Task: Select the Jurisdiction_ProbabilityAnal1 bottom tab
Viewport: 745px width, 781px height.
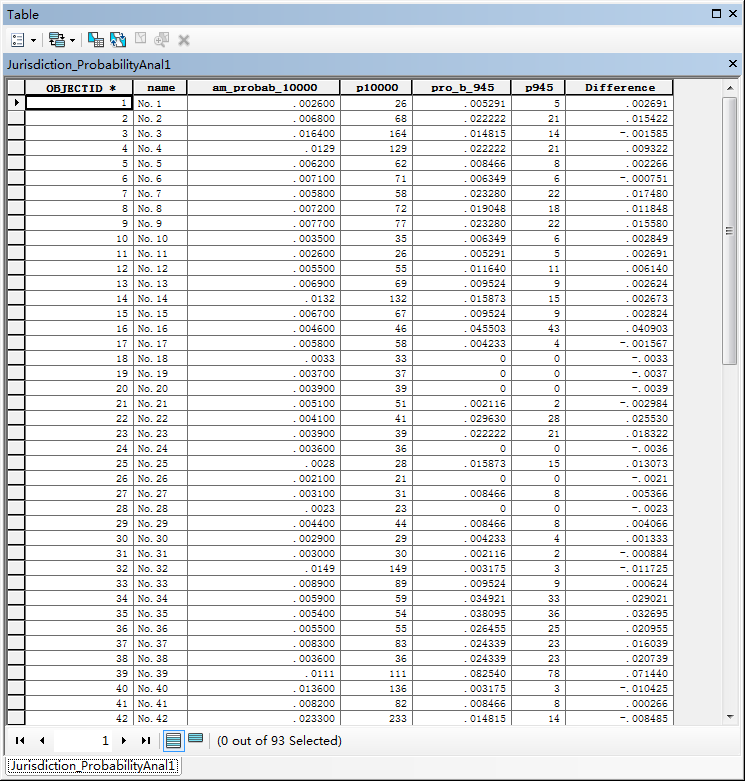Action: 91,766
